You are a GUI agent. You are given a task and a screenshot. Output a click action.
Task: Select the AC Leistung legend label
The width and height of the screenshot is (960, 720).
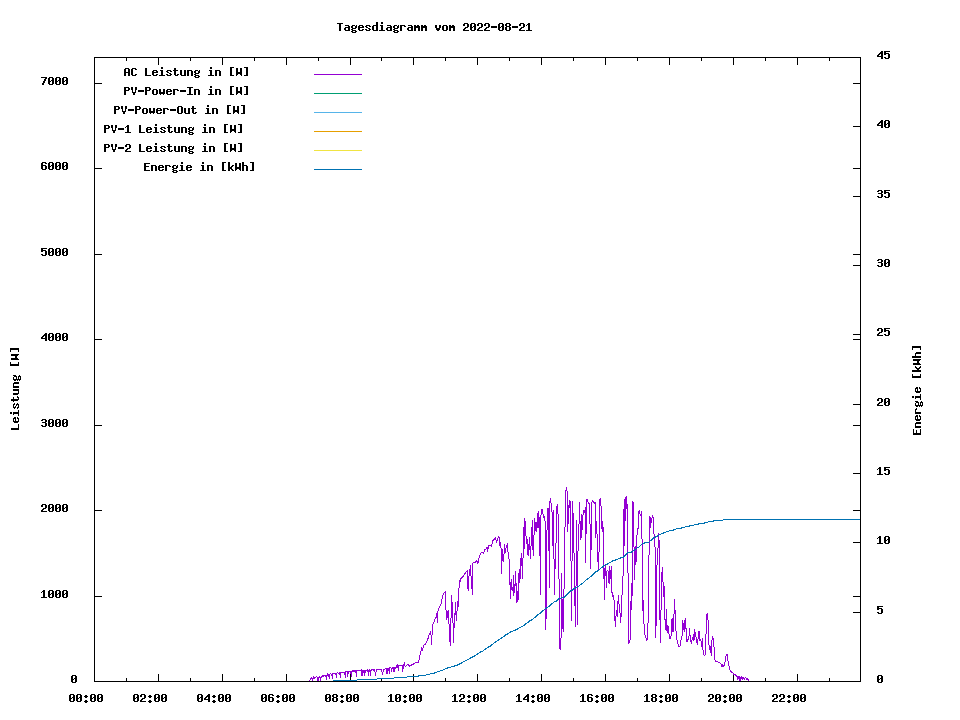(x=186, y=72)
